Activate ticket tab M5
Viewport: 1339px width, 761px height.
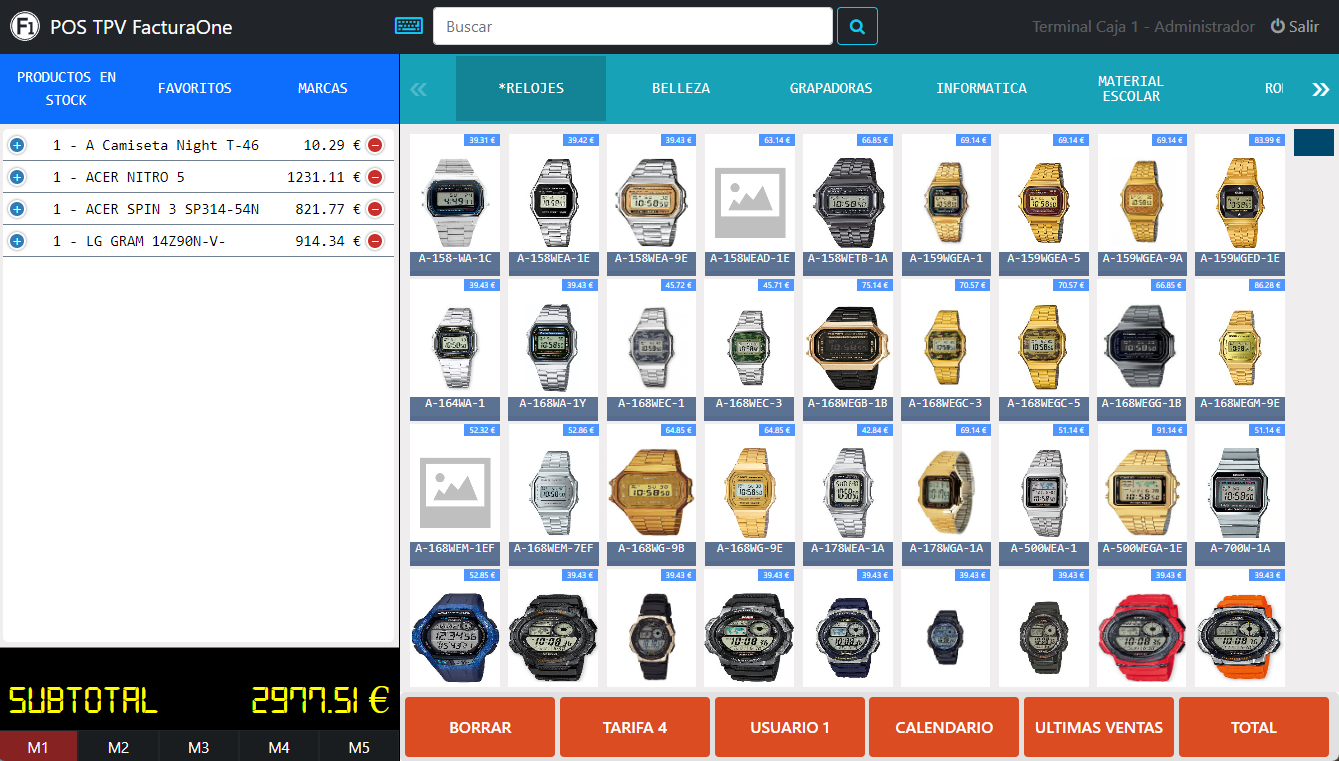tap(358, 747)
